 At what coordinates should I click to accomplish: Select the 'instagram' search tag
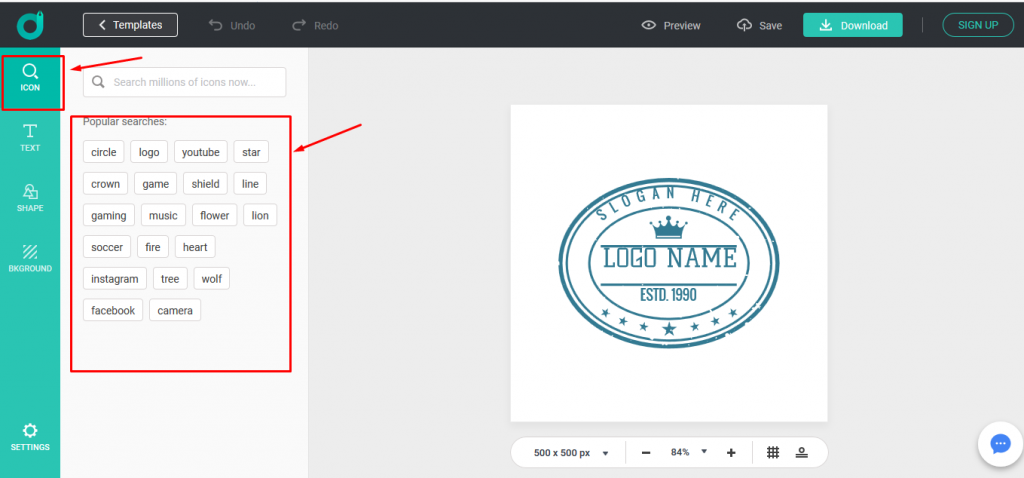(114, 278)
